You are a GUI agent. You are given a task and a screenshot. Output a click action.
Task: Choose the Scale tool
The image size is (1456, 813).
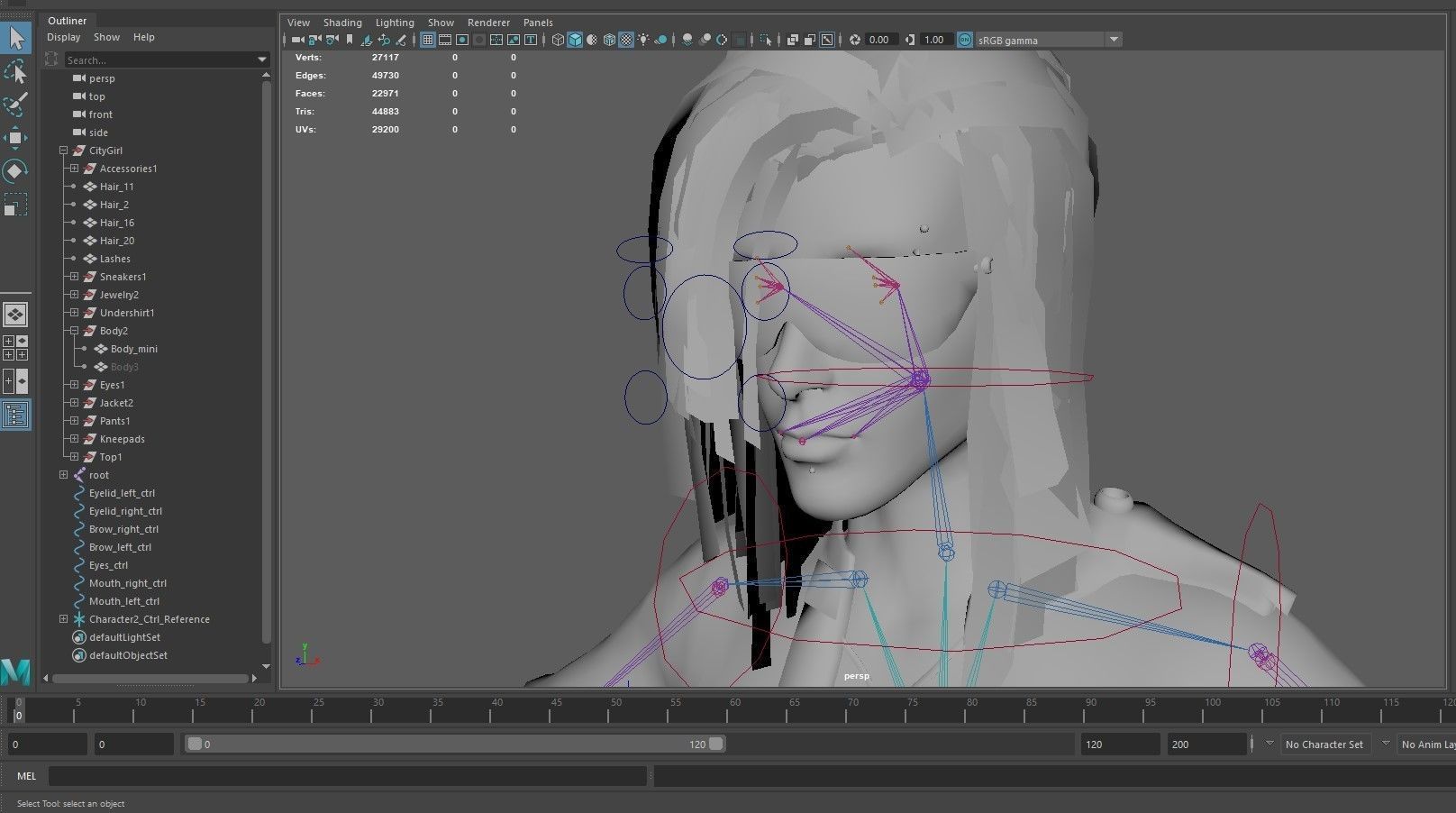click(16, 205)
